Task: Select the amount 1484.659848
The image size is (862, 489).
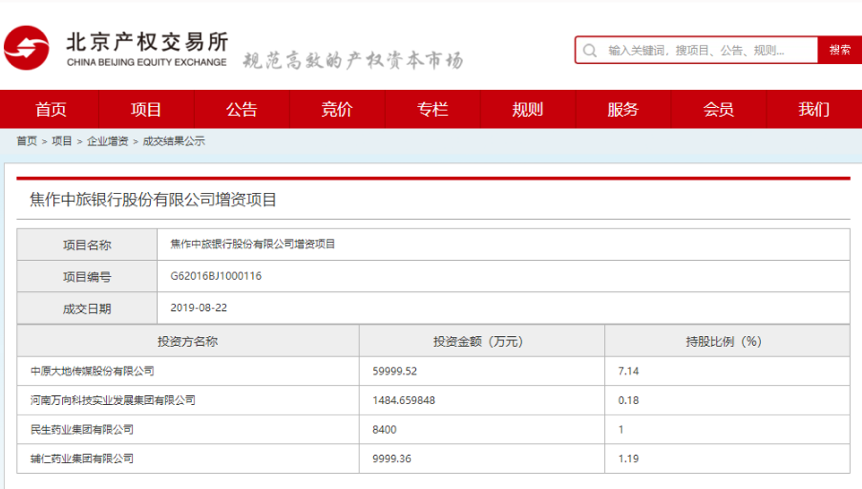Action: [x=404, y=400]
